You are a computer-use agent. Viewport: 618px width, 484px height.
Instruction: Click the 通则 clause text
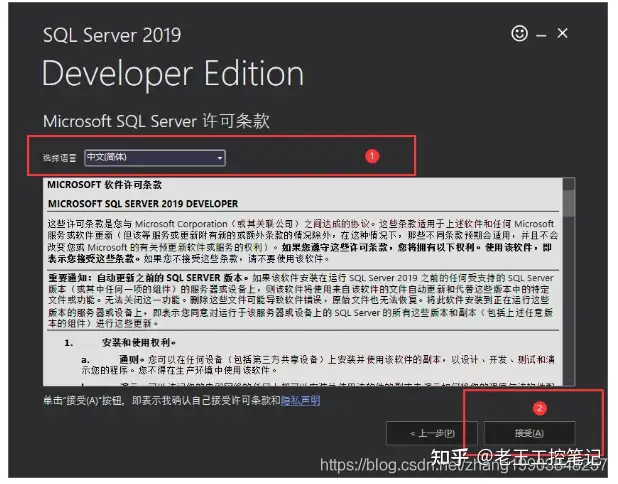point(129,359)
